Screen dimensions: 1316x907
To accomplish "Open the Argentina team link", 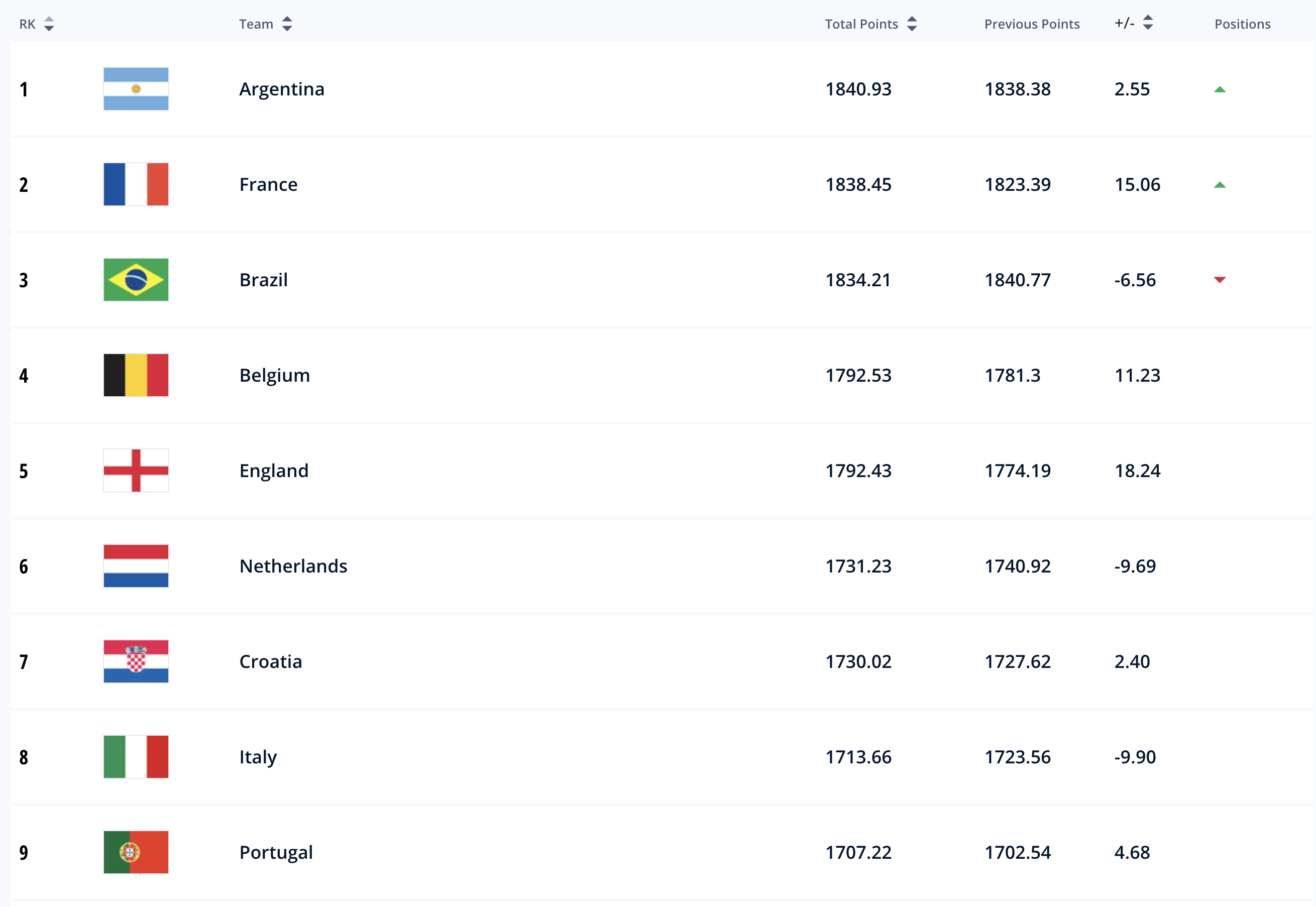I will [x=282, y=89].
